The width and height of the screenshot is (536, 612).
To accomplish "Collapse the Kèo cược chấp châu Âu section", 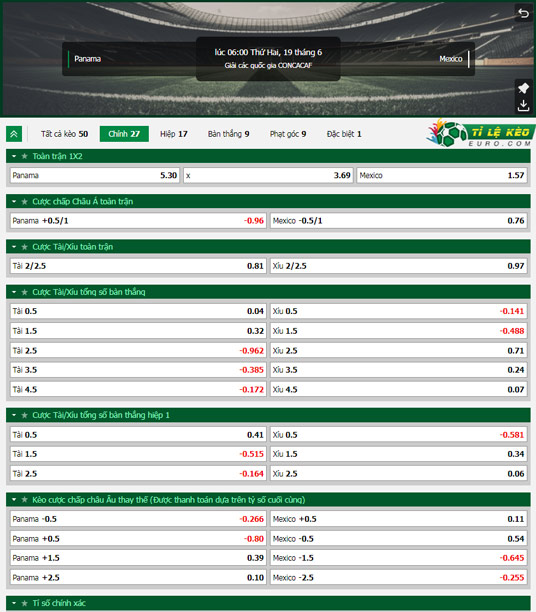I will click(14, 500).
